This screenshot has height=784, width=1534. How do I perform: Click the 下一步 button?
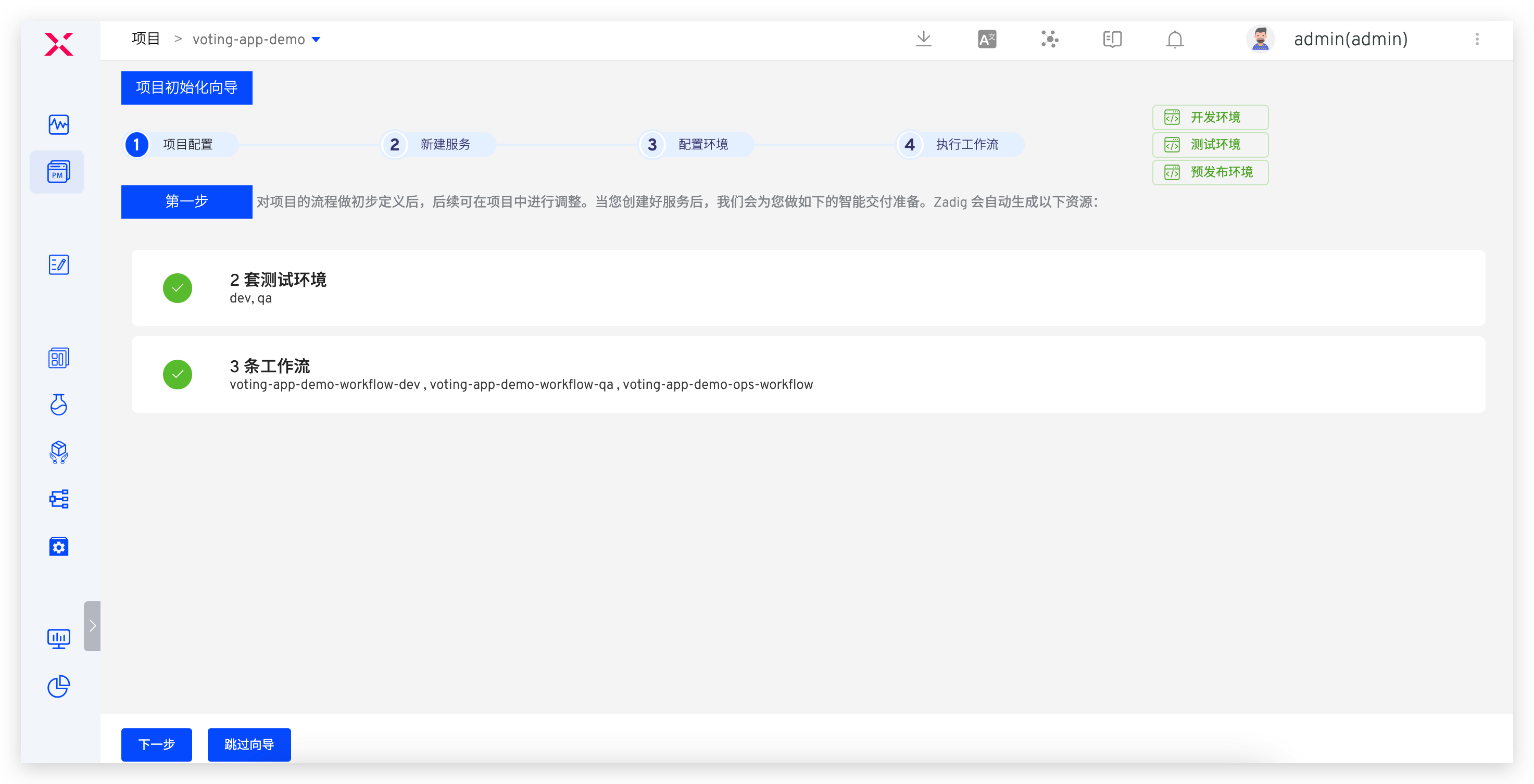click(157, 744)
